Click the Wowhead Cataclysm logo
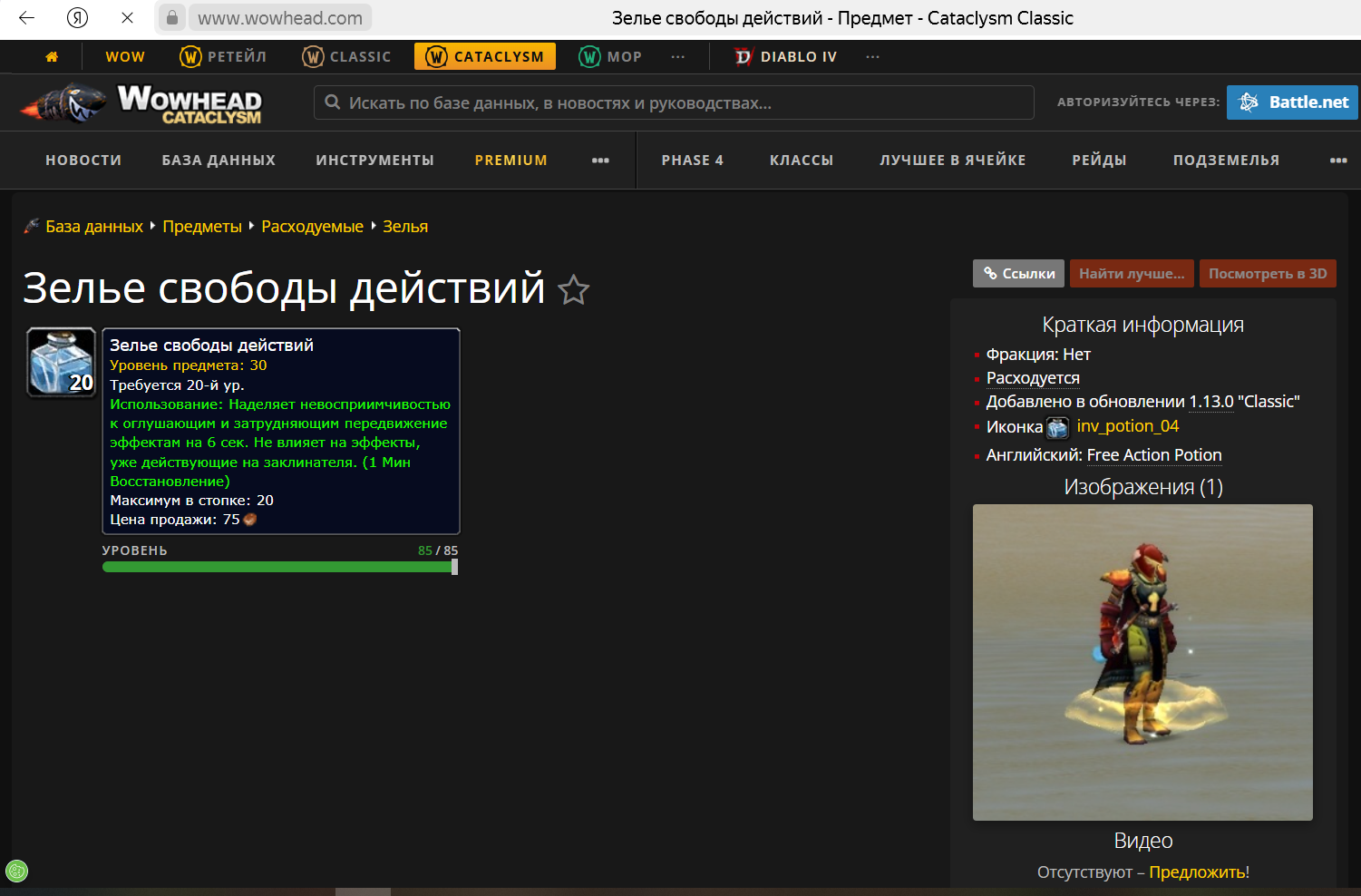 click(x=142, y=103)
